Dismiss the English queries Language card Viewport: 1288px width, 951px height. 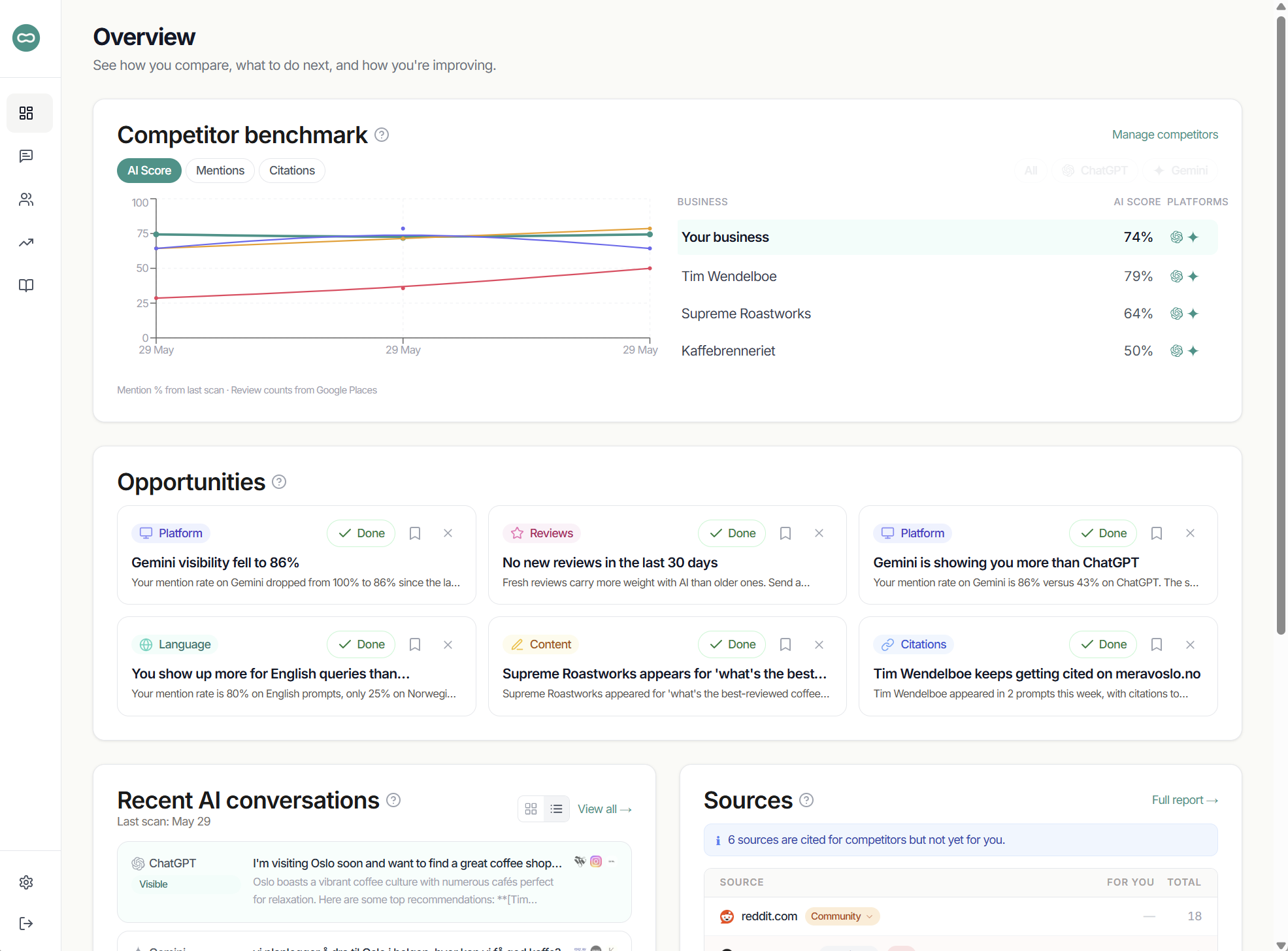[448, 644]
